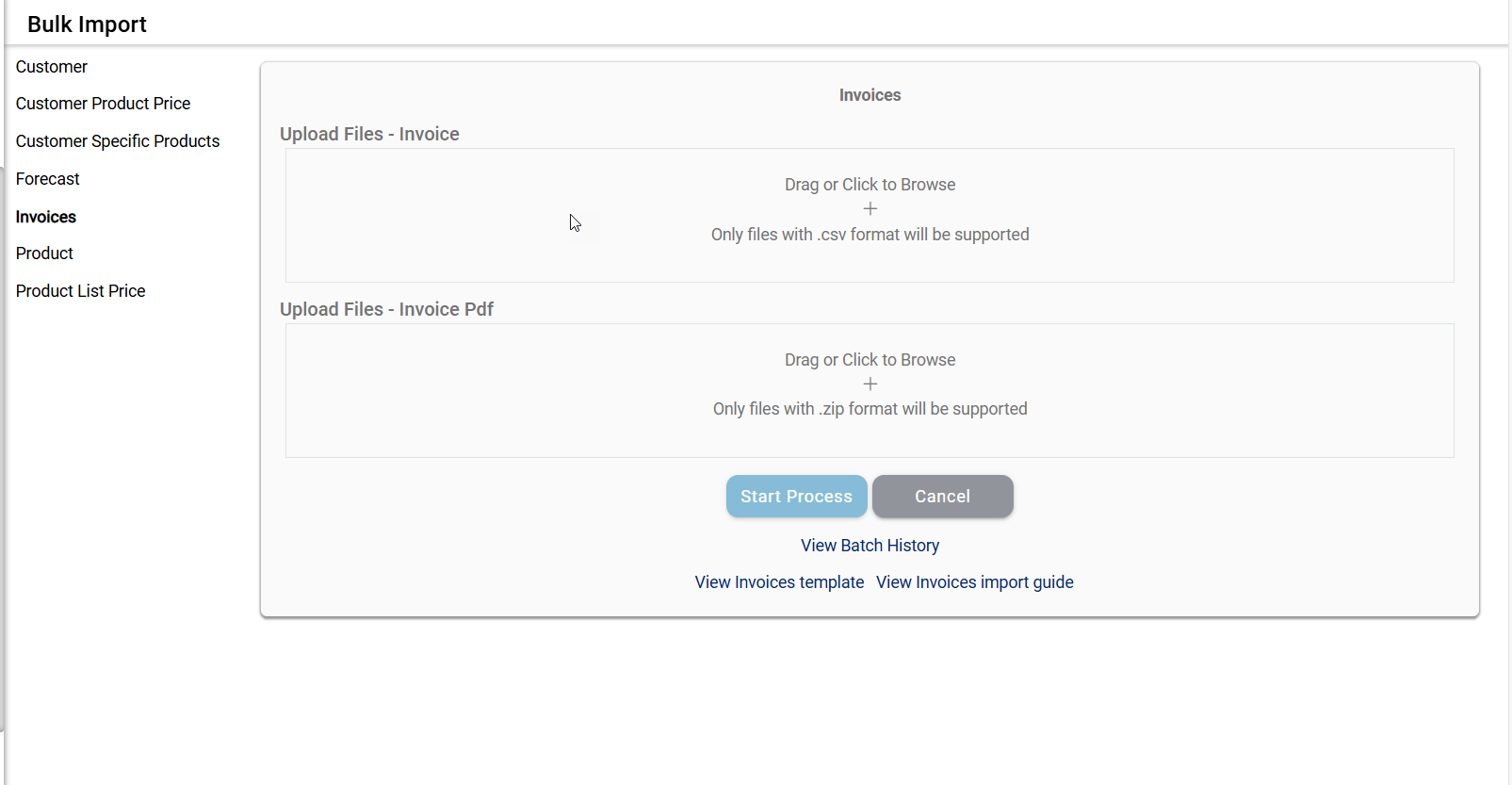Click the Invoices panel heading

870,95
